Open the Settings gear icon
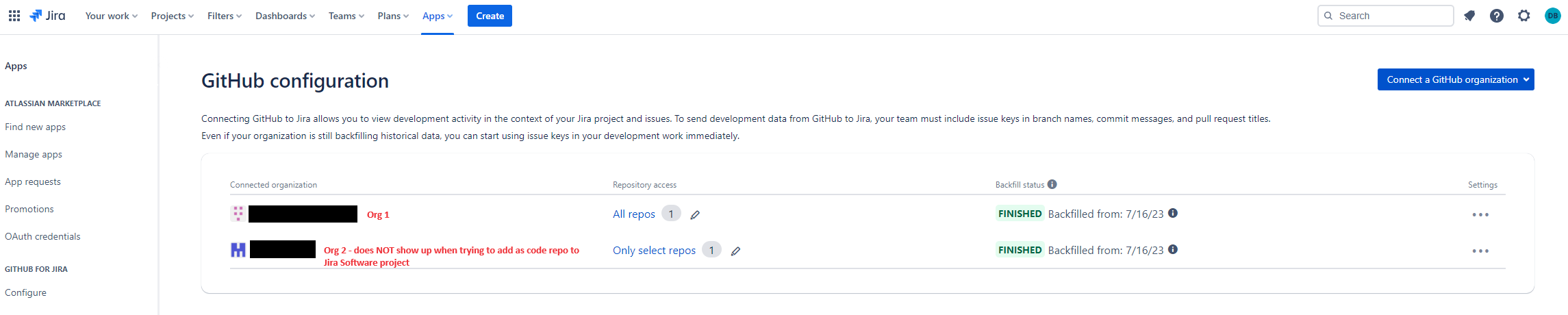 1524,16
